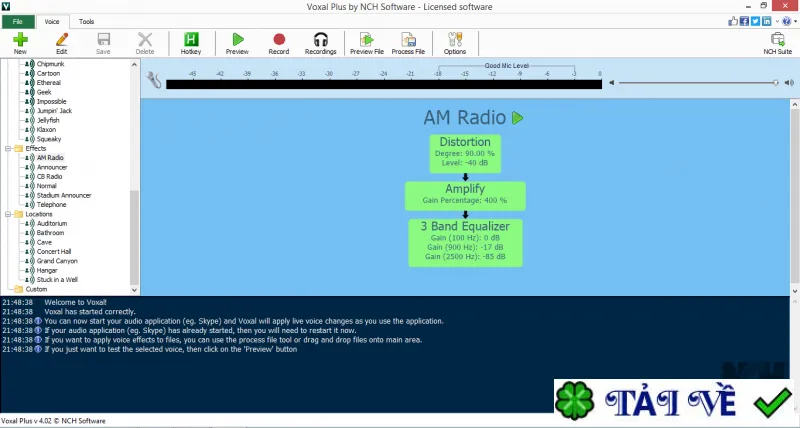Select the Bathroom location voice
Viewport: 800px width, 428px height.
(x=50, y=233)
